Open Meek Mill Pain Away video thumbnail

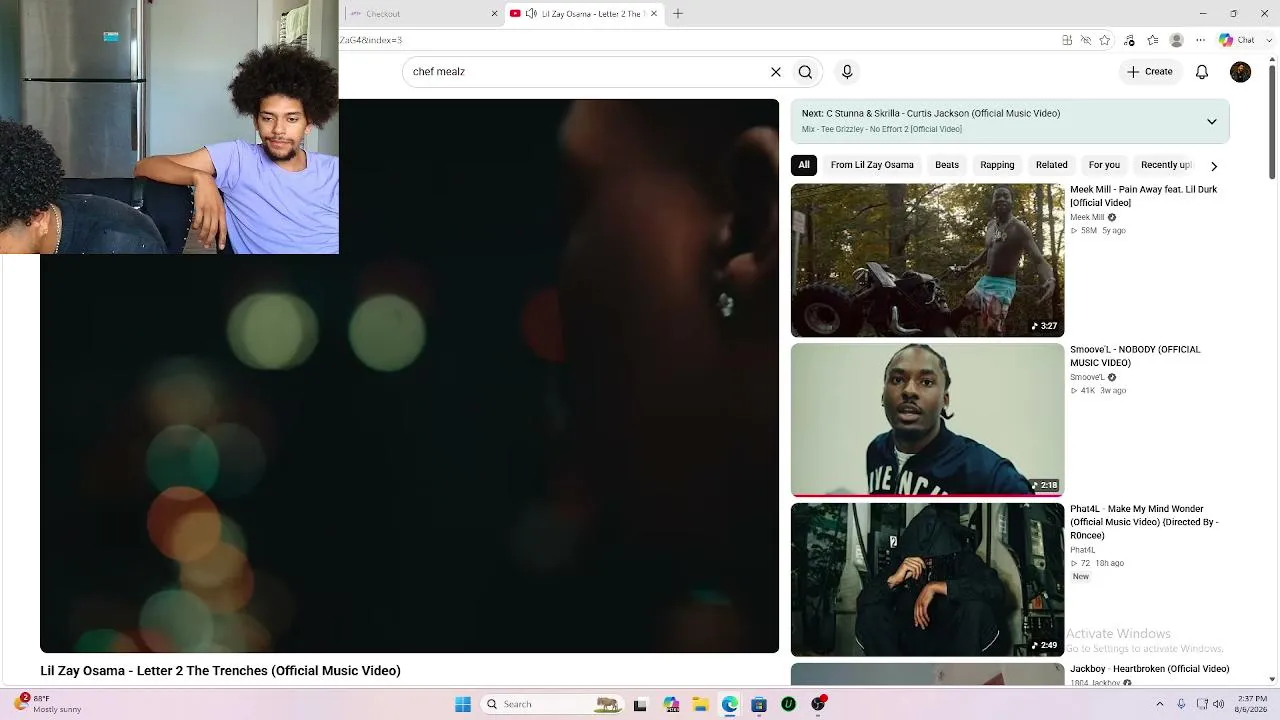pos(927,260)
